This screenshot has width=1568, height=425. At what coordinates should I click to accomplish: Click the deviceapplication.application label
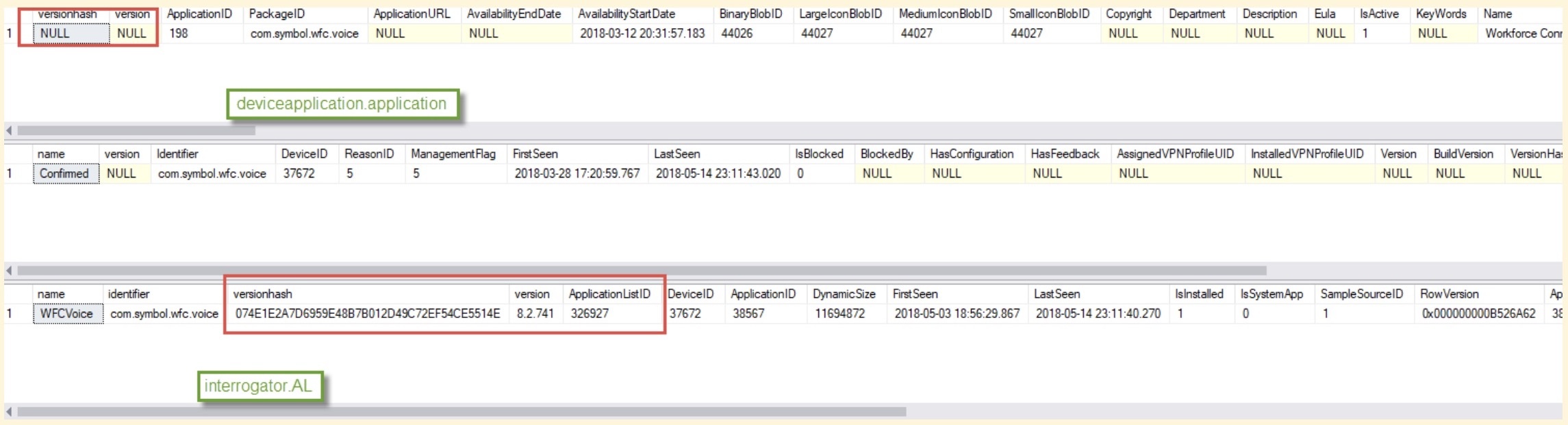(342, 104)
